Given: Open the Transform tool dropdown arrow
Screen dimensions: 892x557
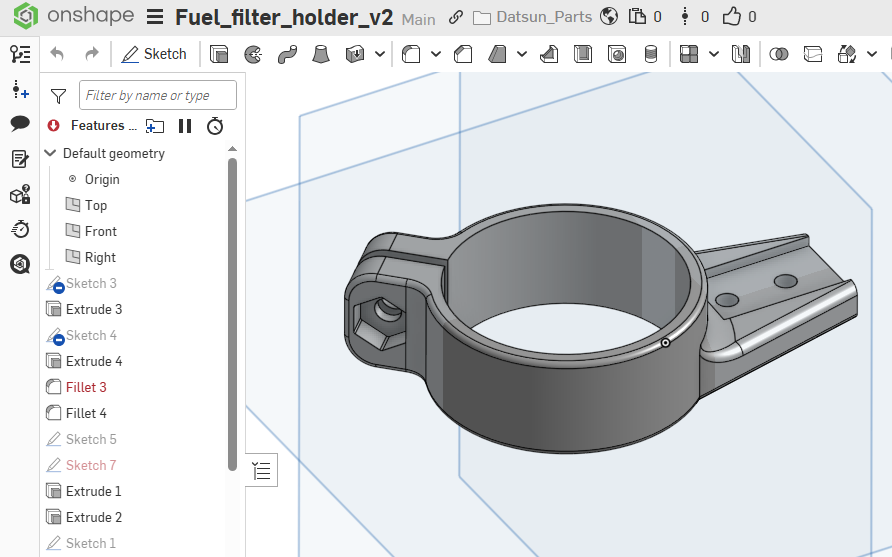Looking at the screenshot, I should tap(872, 55).
